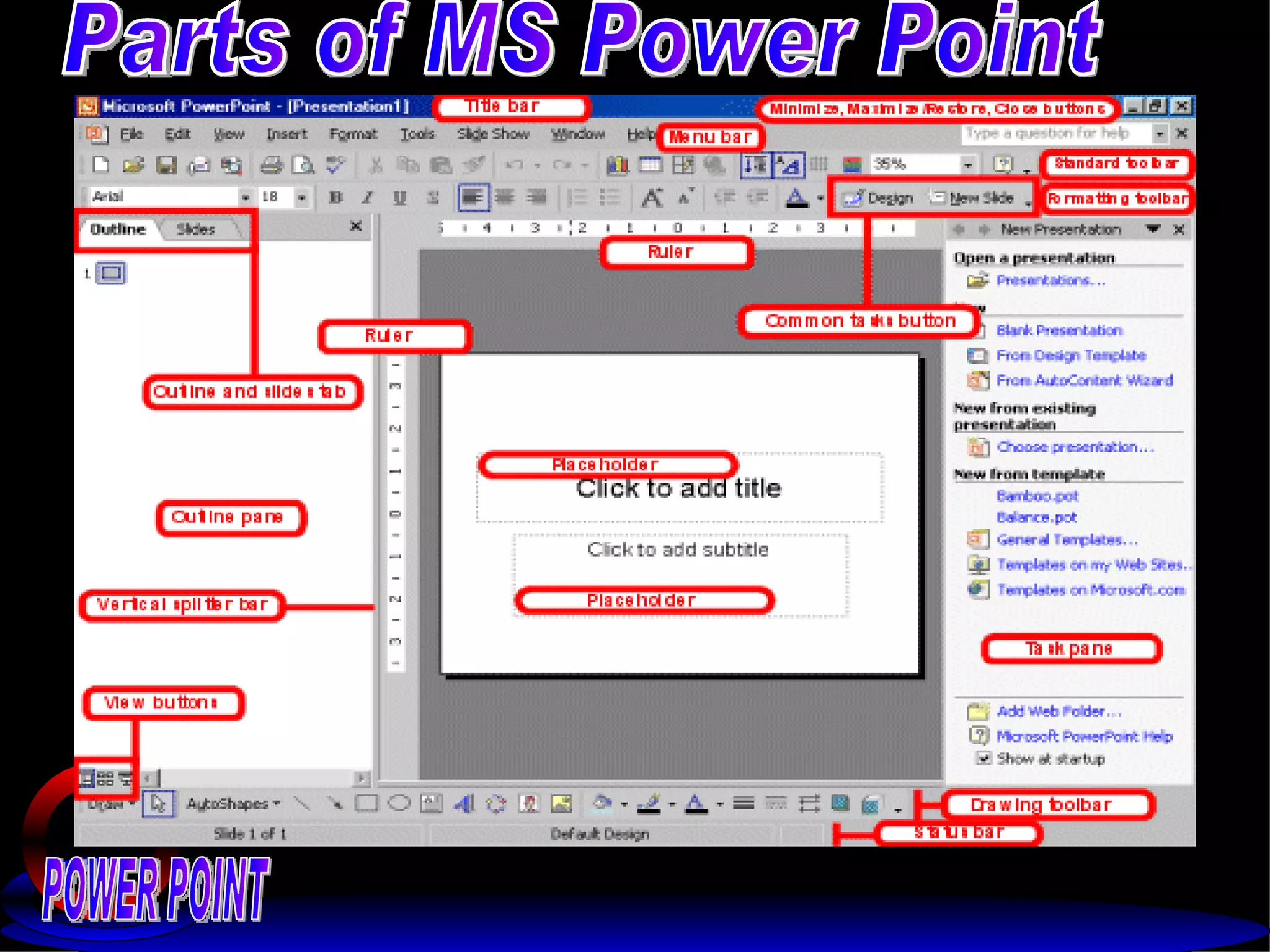This screenshot has height=952, width=1270.
Task: Click the Spelling check icon
Action: (335, 165)
